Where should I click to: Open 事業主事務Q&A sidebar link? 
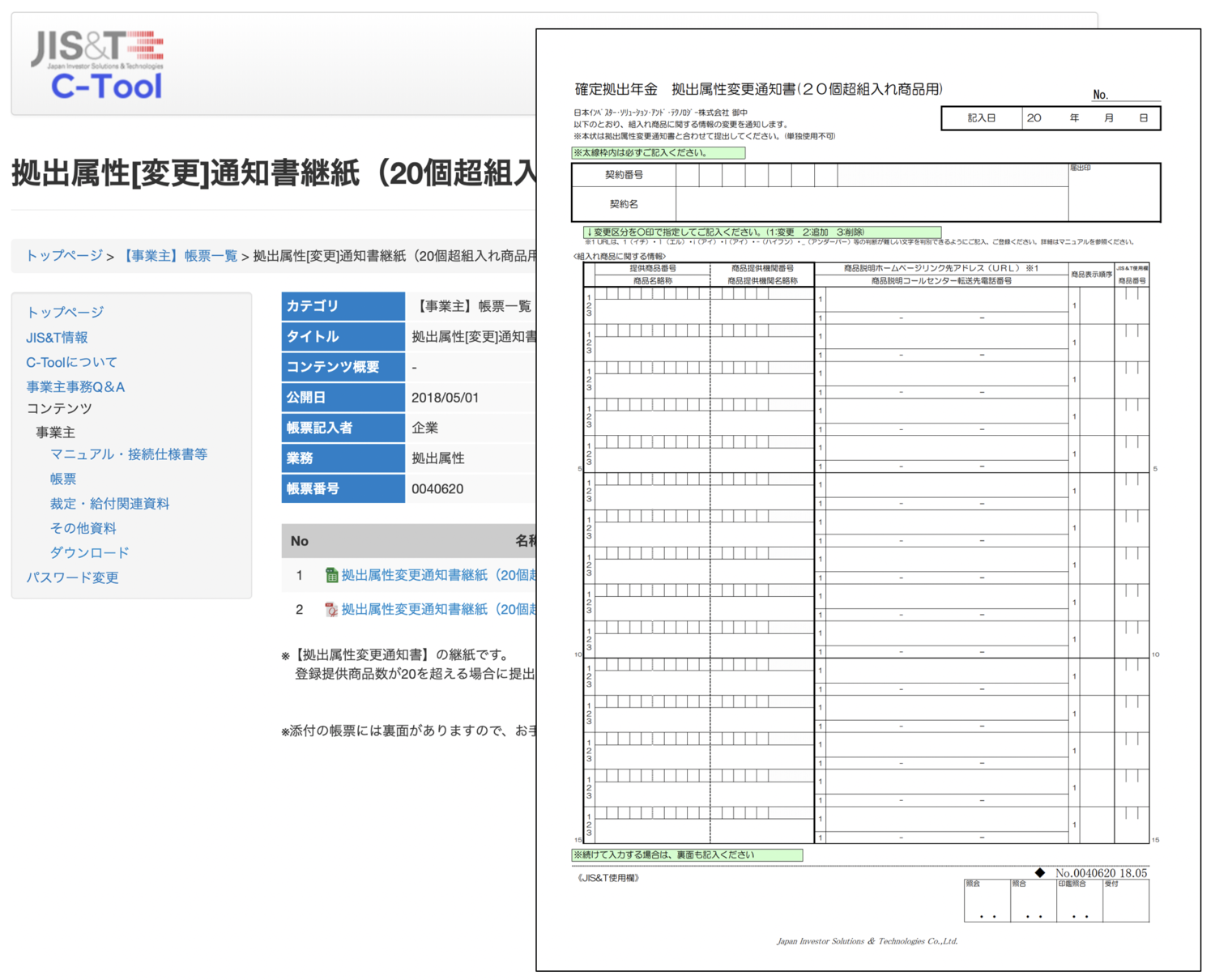coord(75,386)
